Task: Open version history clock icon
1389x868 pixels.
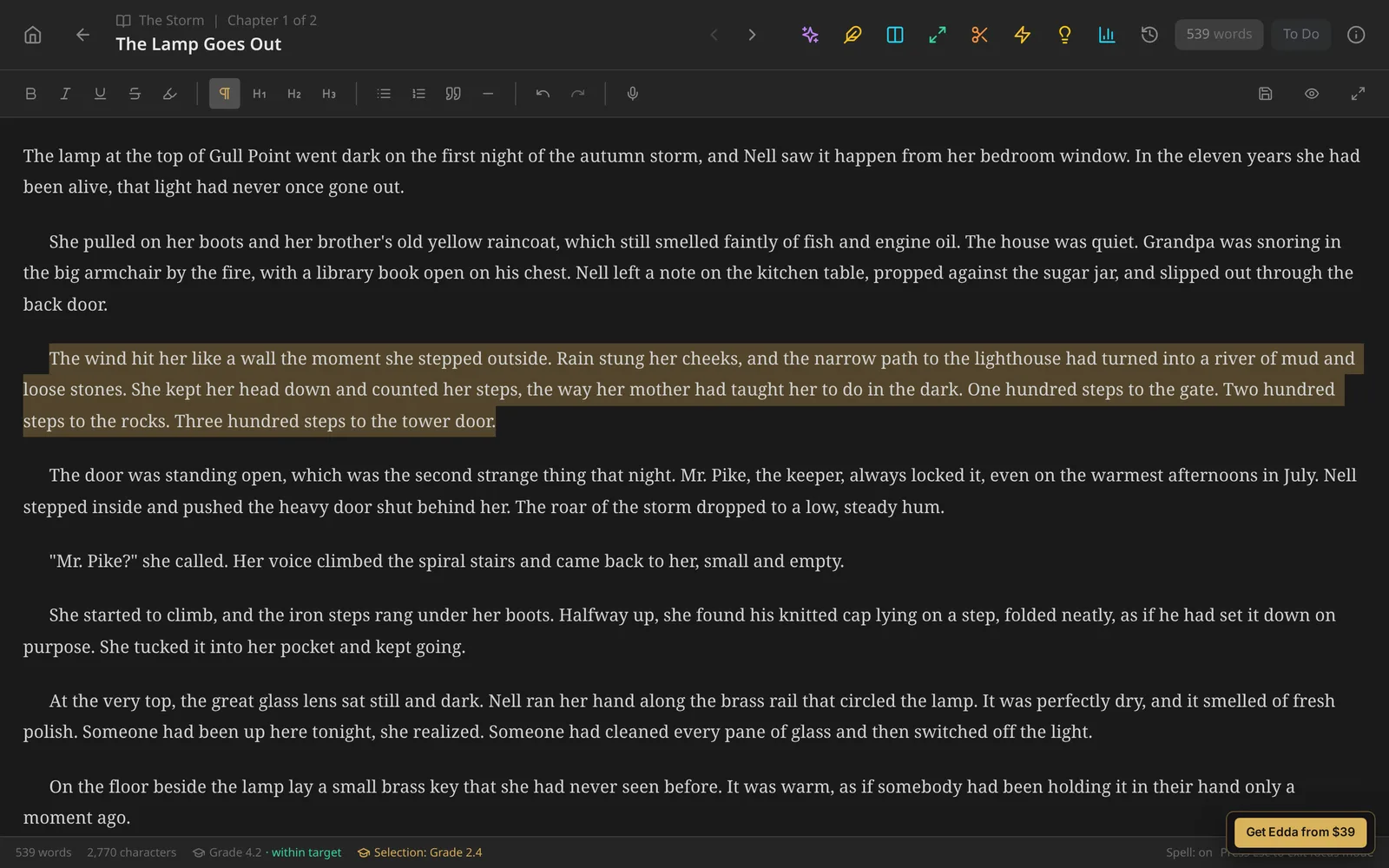Action: tap(1149, 35)
